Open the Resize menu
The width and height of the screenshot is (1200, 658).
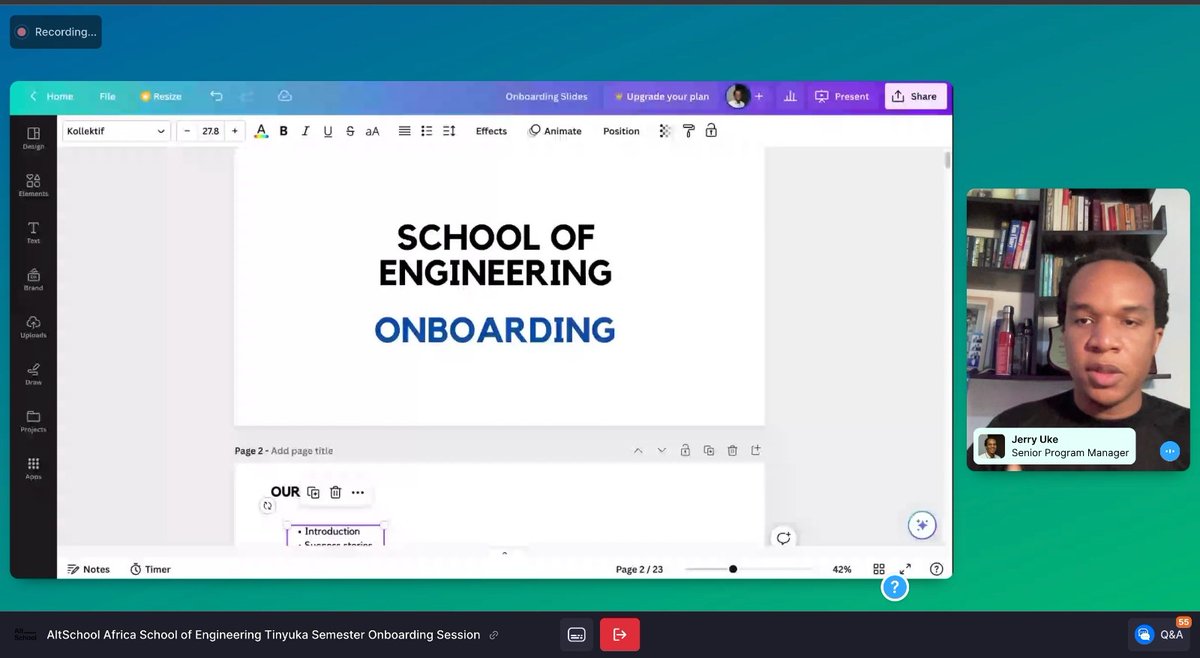pos(161,96)
